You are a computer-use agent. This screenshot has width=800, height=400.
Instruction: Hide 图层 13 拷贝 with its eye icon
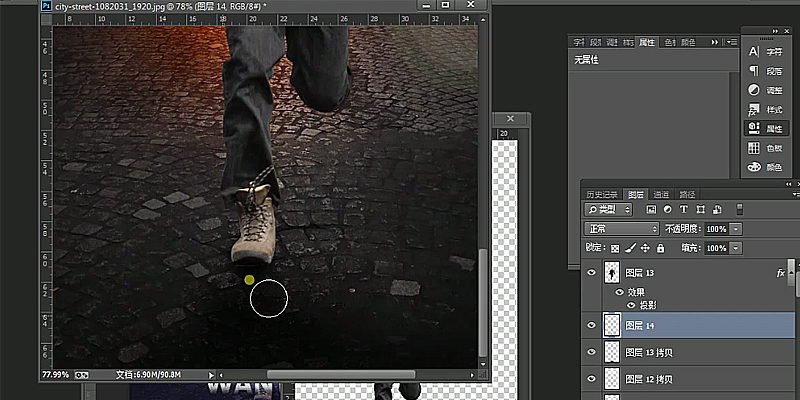pyautogui.click(x=591, y=352)
